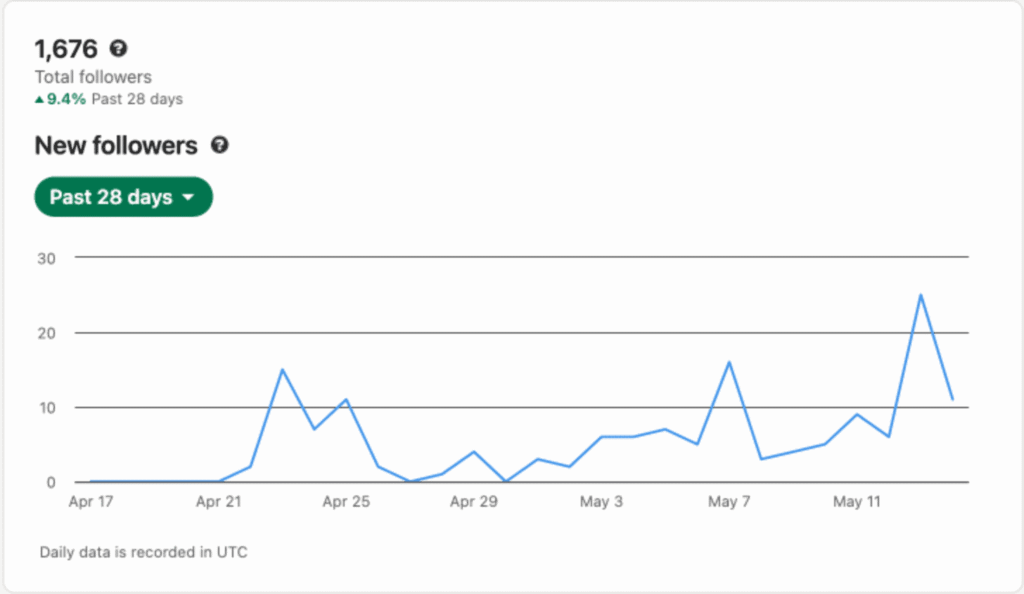Open the Past 28 days dropdown
This screenshot has width=1024, height=594.
click(x=123, y=197)
